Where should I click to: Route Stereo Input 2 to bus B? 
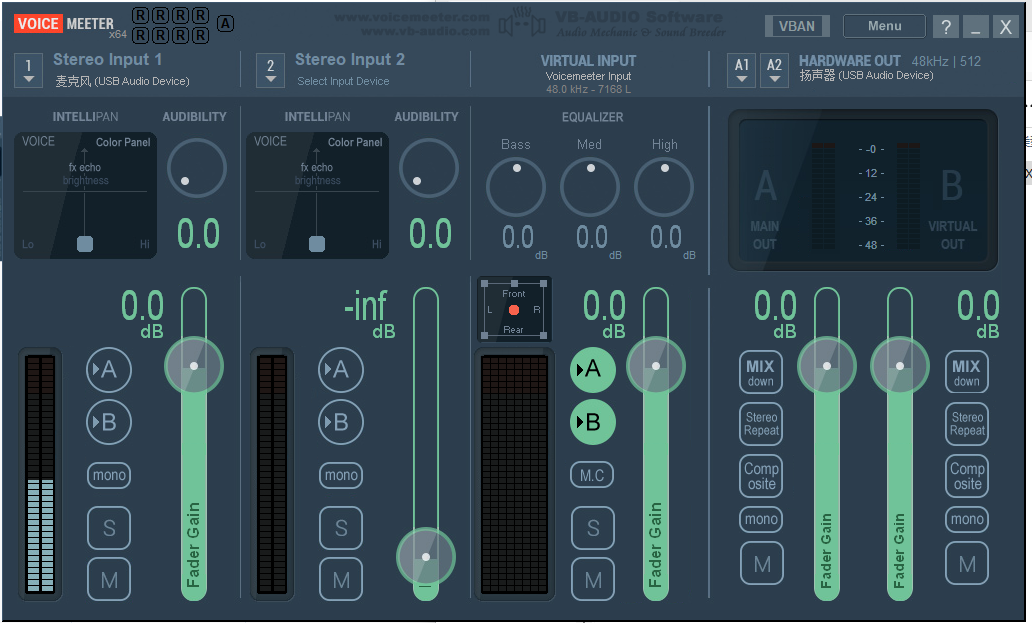pyautogui.click(x=340, y=422)
